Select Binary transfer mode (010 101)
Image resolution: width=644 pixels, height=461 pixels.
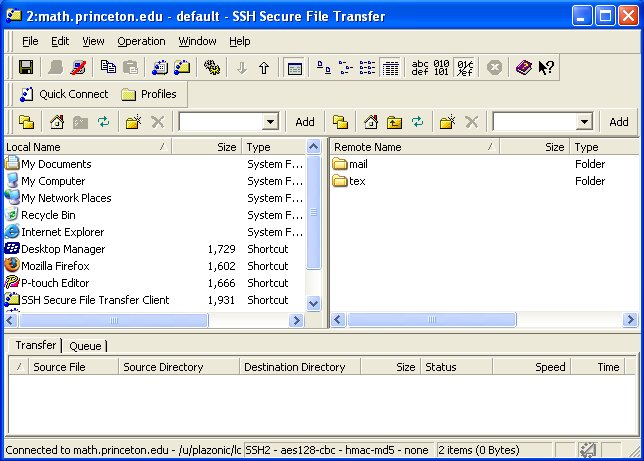(x=442, y=67)
